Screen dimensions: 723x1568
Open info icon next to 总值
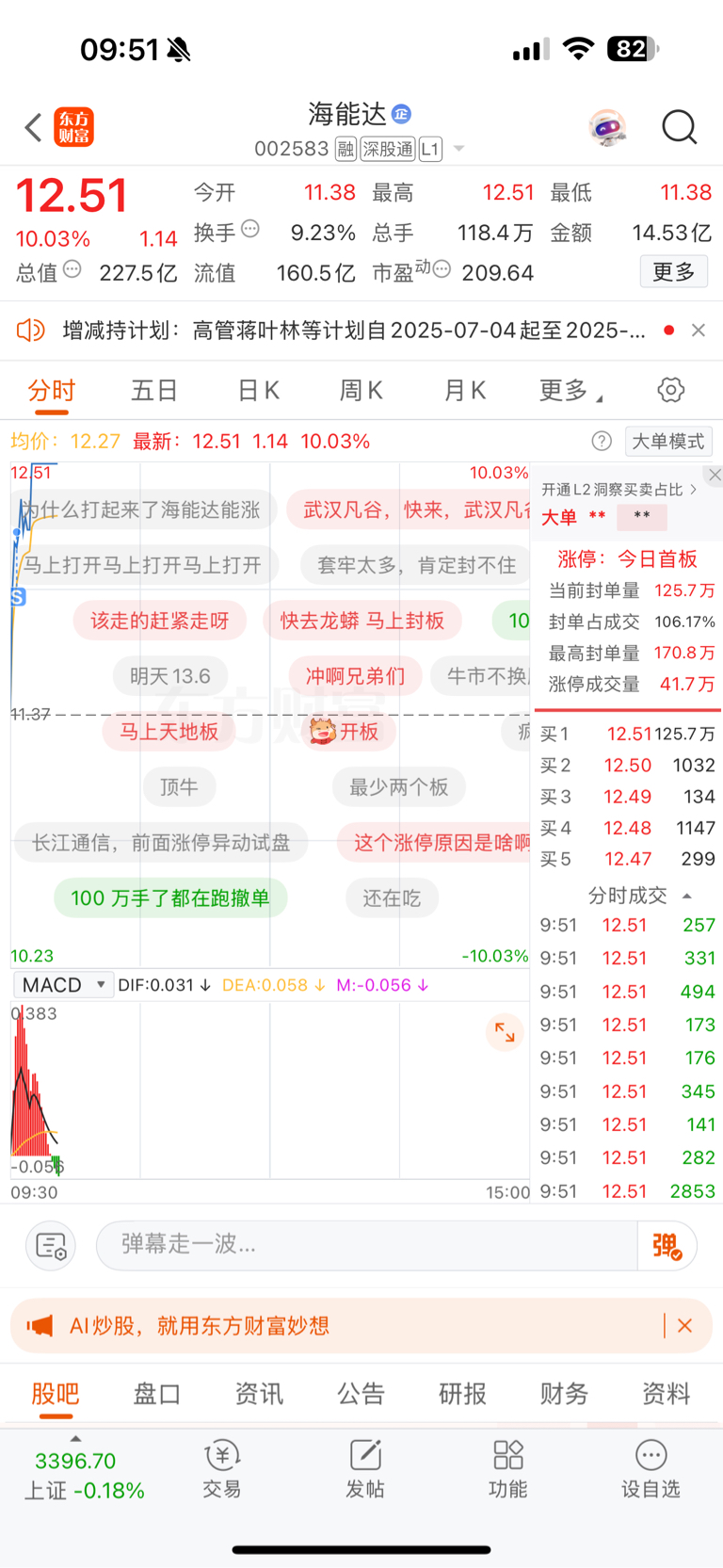click(x=72, y=270)
